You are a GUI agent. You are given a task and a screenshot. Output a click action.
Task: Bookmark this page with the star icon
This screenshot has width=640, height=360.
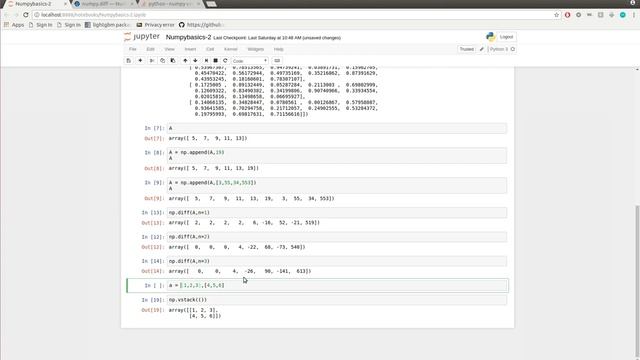(x=556, y=15)
